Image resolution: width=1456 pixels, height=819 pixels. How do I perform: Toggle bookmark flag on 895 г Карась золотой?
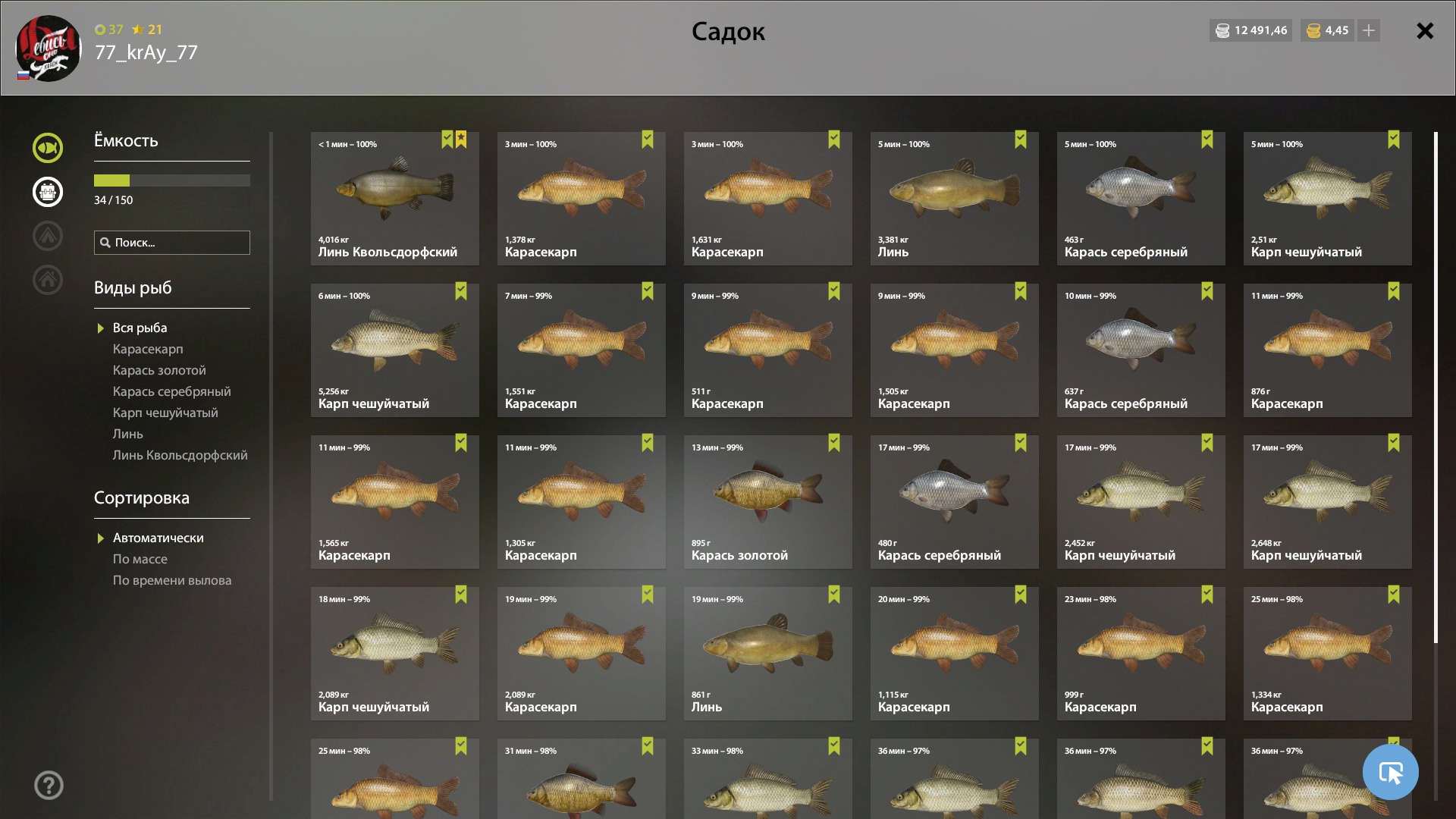tap(834, 442)
